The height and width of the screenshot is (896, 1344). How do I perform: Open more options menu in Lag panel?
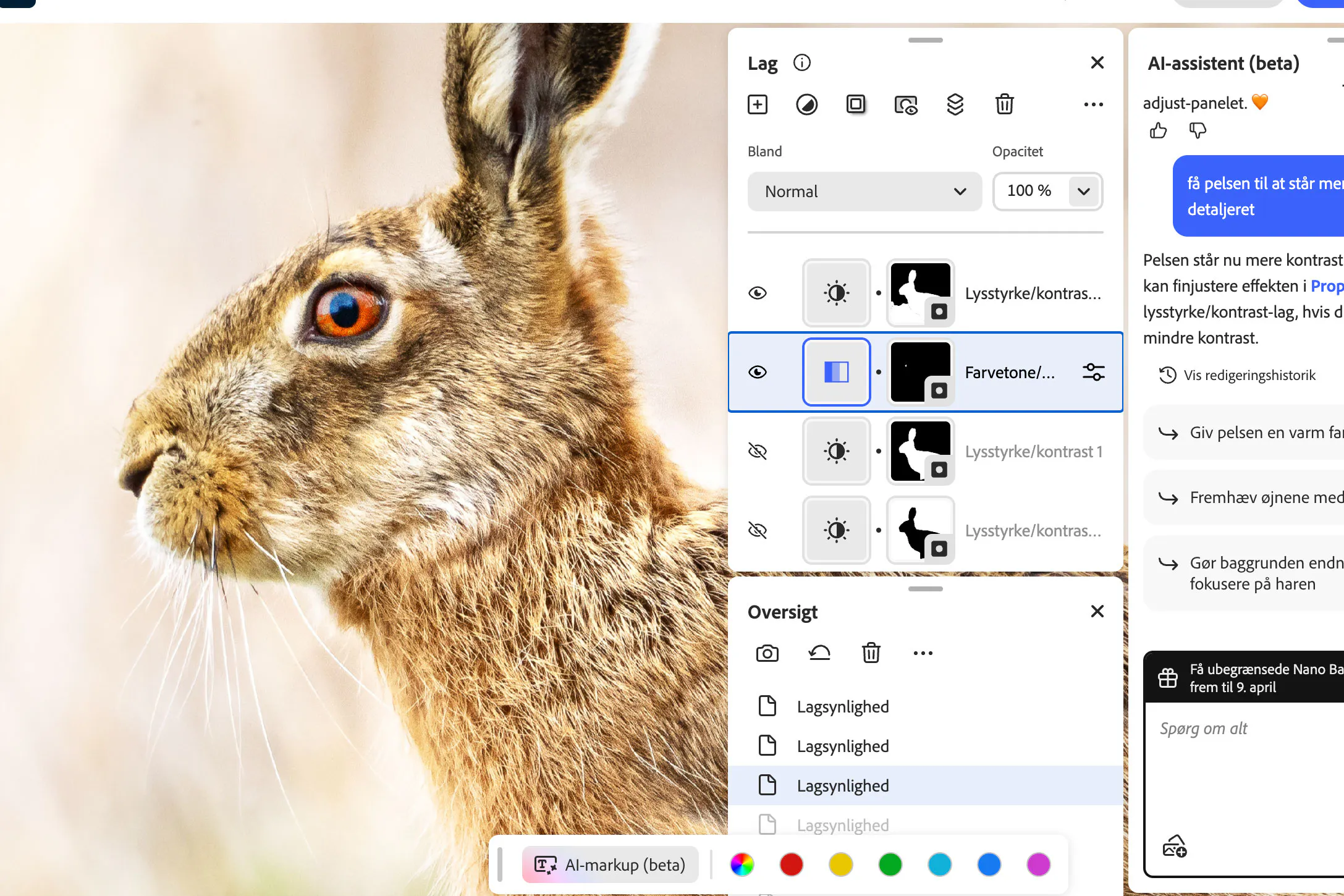tap(1093, 104)
